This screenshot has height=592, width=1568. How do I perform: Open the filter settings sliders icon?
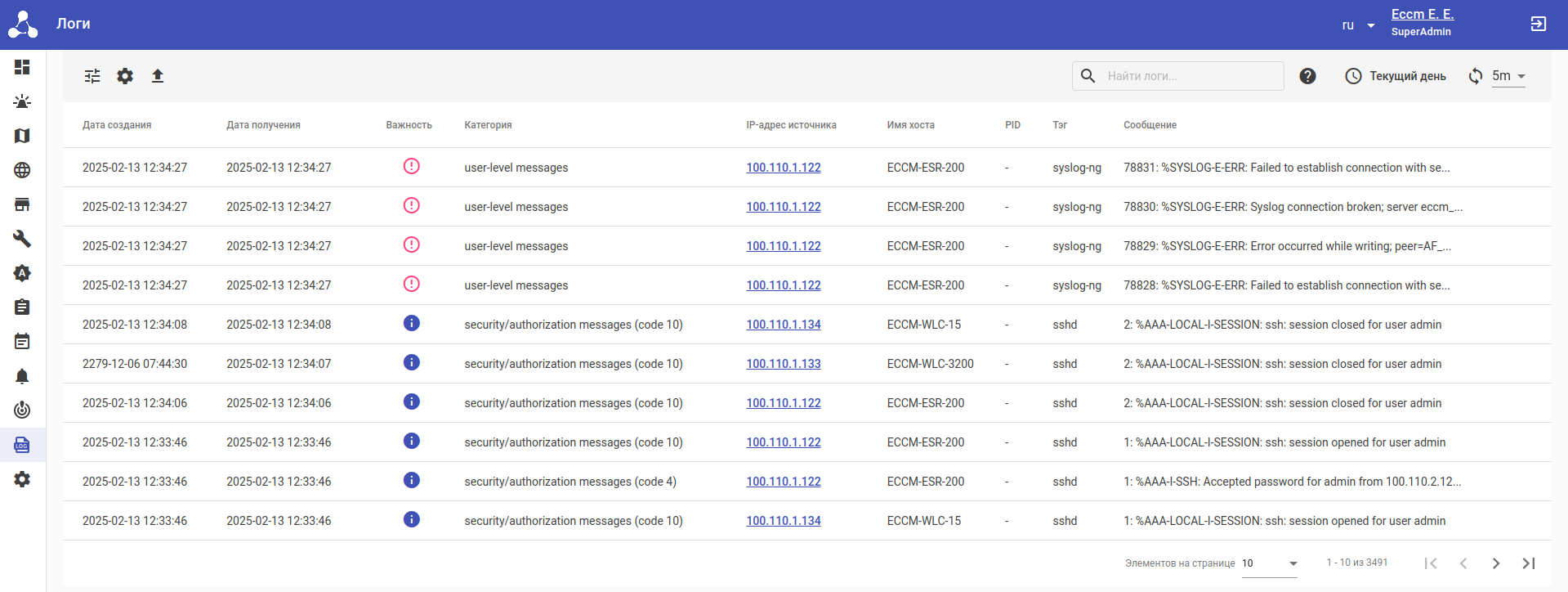[92, 76]
